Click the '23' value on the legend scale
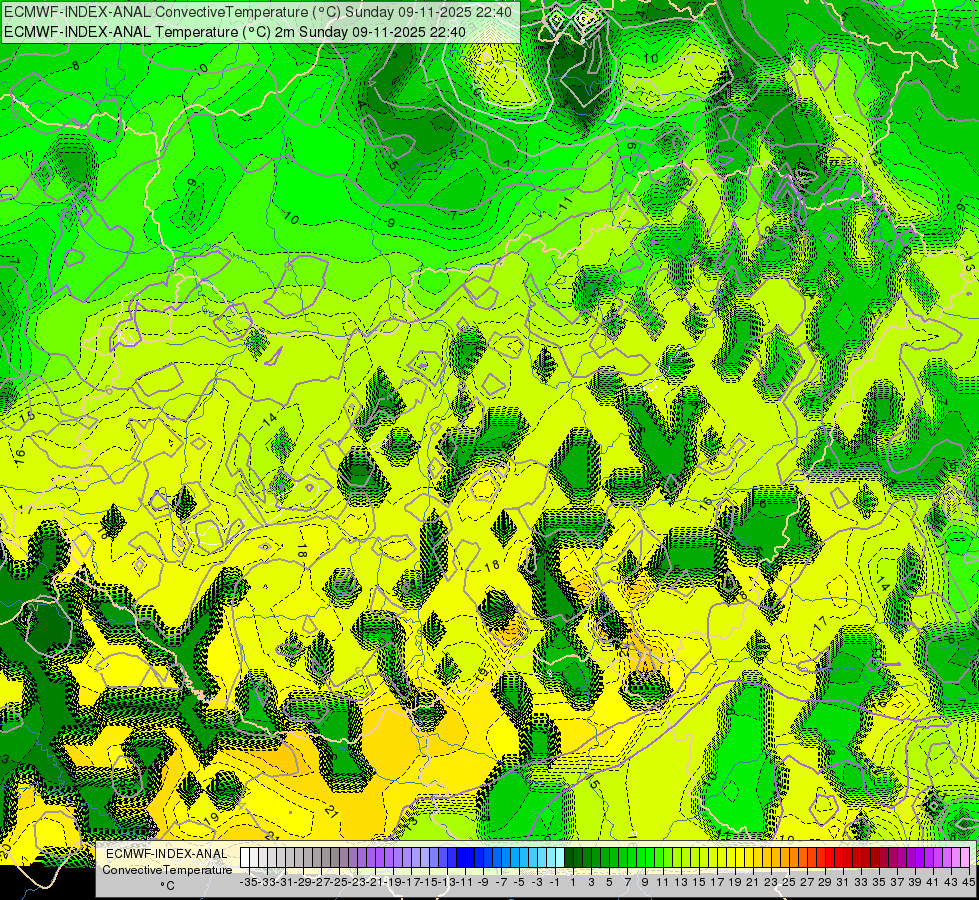979x900 pixels. pos(770,882)
